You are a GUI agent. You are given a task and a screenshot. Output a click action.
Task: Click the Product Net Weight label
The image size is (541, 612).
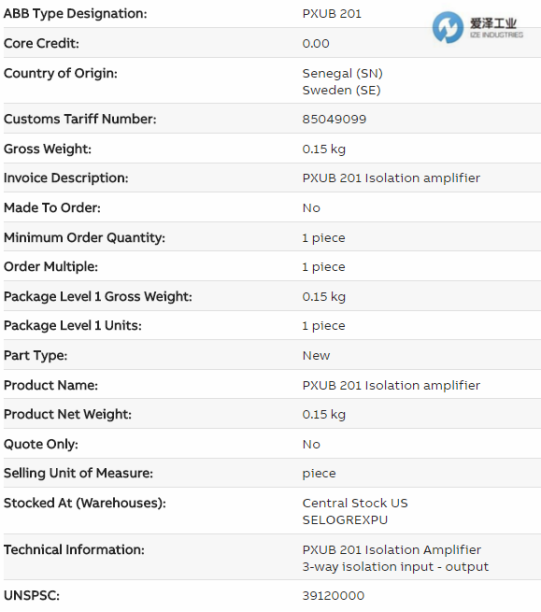[68, 414]
